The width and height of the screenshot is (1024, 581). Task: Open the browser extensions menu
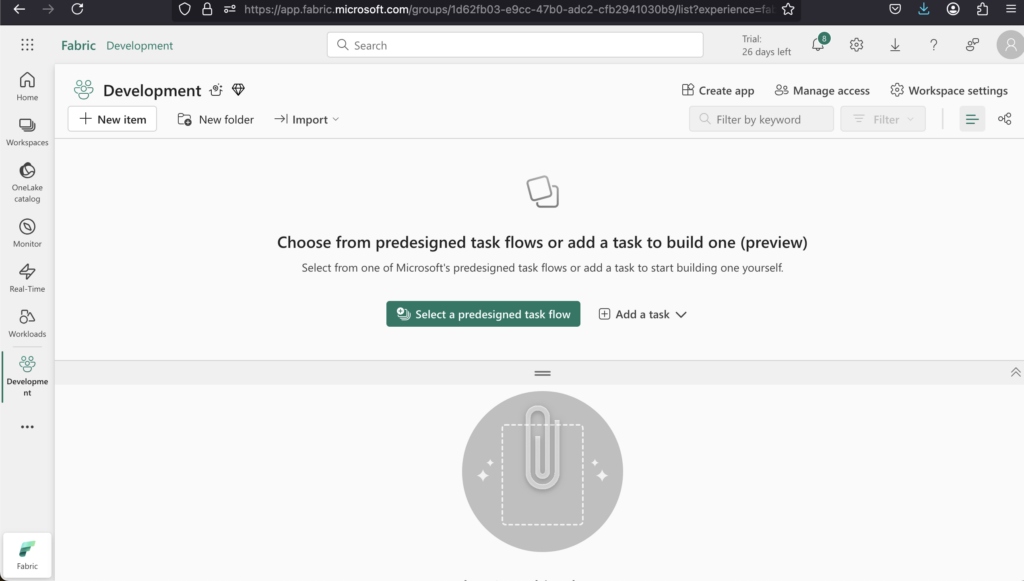[982, 9]
